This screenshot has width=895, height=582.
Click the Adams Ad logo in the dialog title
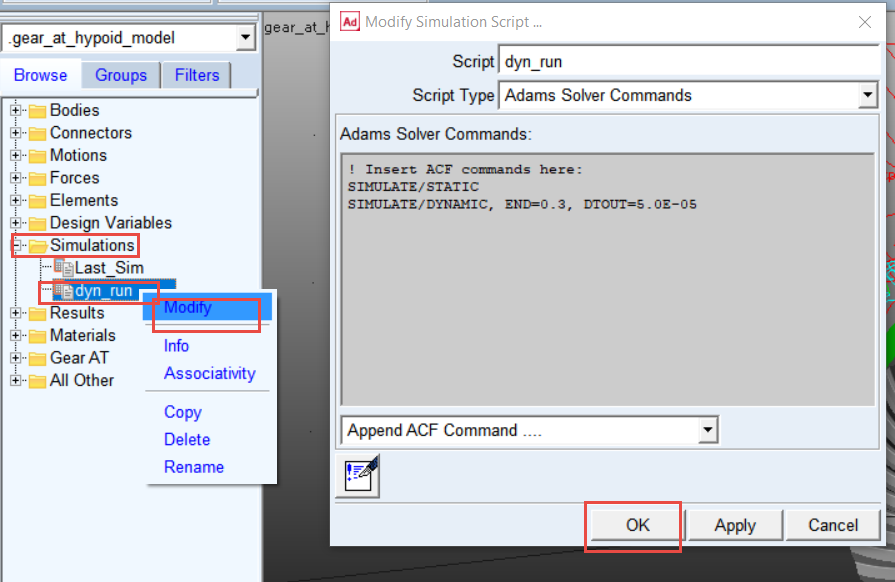(x=349, y=22)
